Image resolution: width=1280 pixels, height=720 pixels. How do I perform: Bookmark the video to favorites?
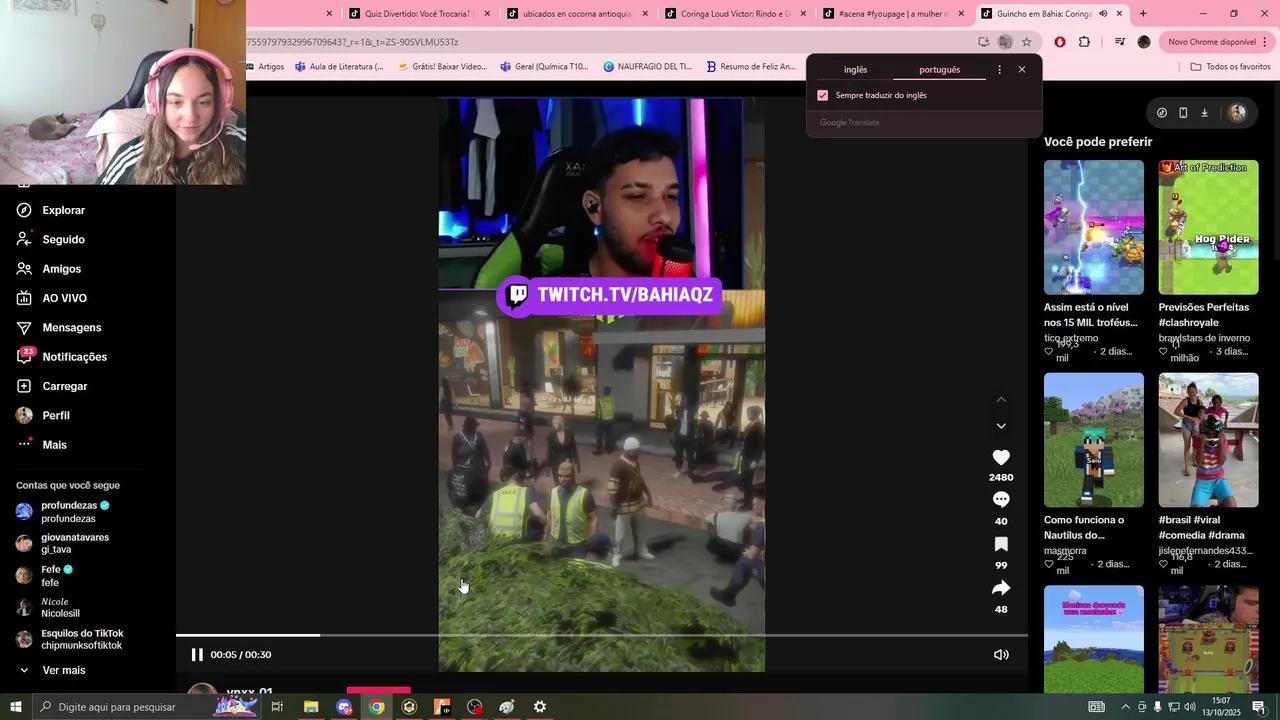pos(1001,544)
